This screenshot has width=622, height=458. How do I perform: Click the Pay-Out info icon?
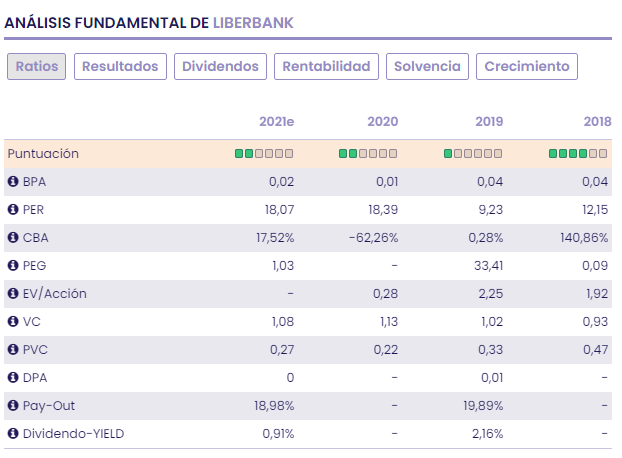[13, 406]
